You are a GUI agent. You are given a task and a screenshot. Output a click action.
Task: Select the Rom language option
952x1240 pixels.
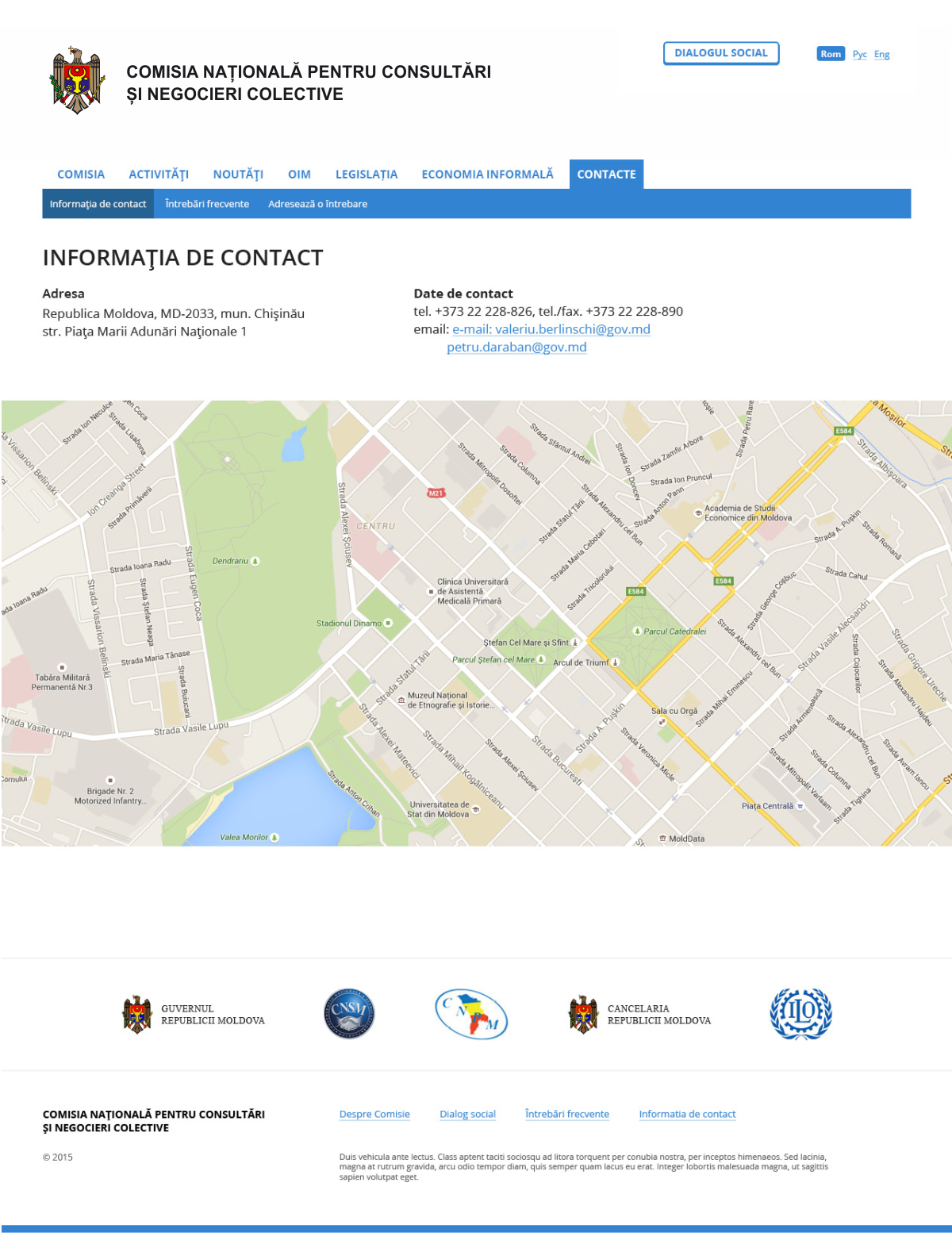click(831, 53)
